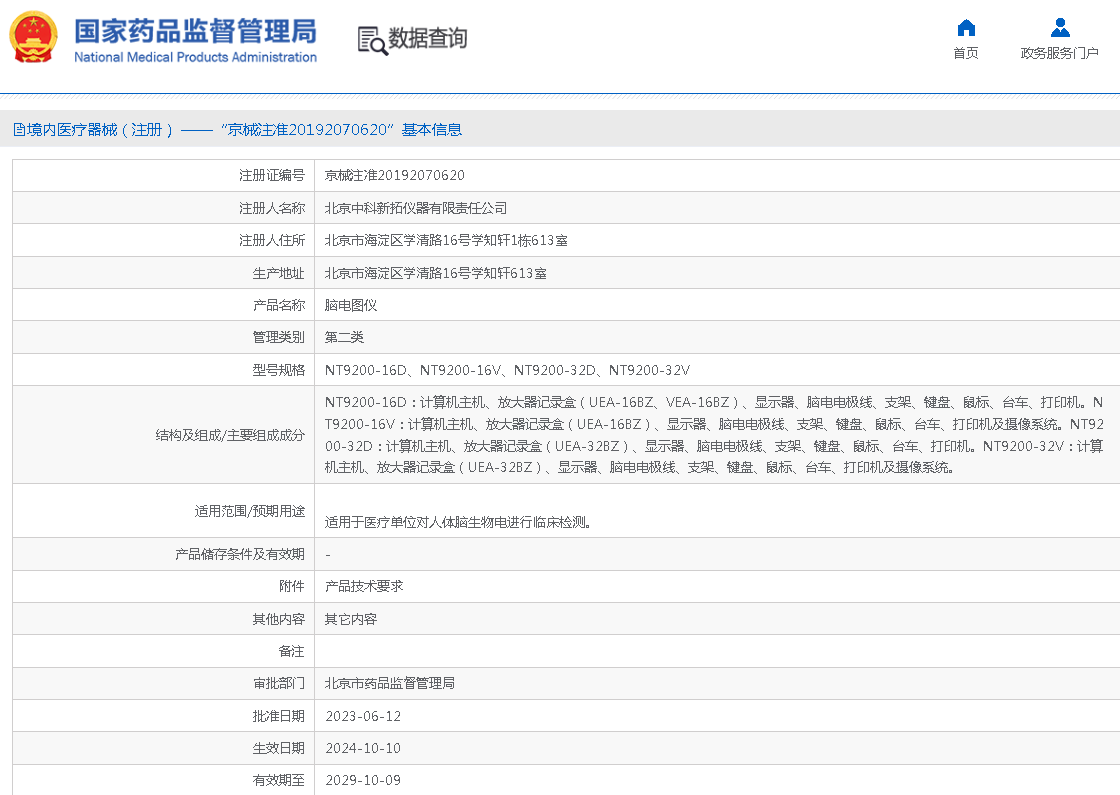1120x795 pixels.
Task: Click the home house icon
Action: (965, 28)
